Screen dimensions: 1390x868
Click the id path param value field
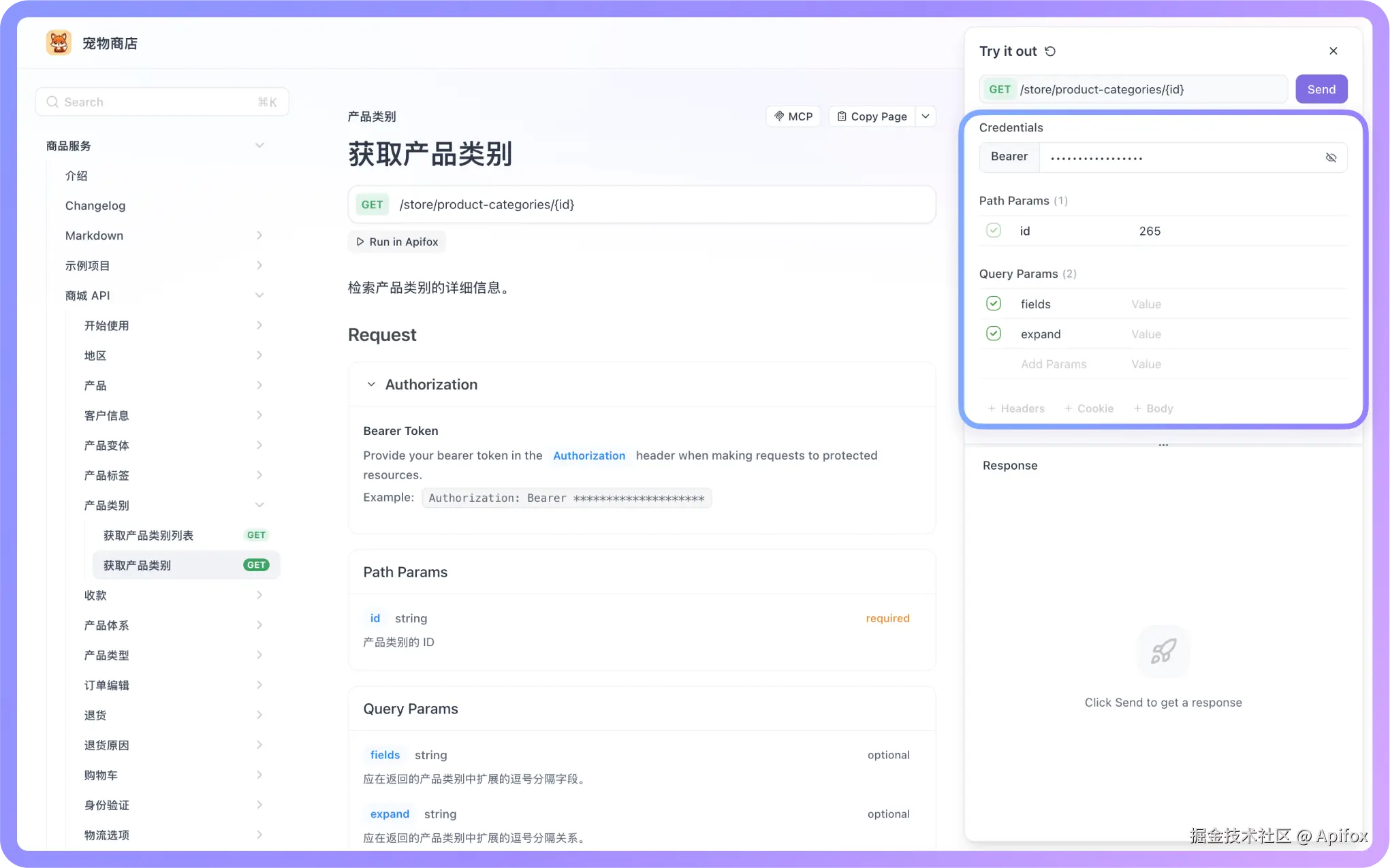(1150, 231)
